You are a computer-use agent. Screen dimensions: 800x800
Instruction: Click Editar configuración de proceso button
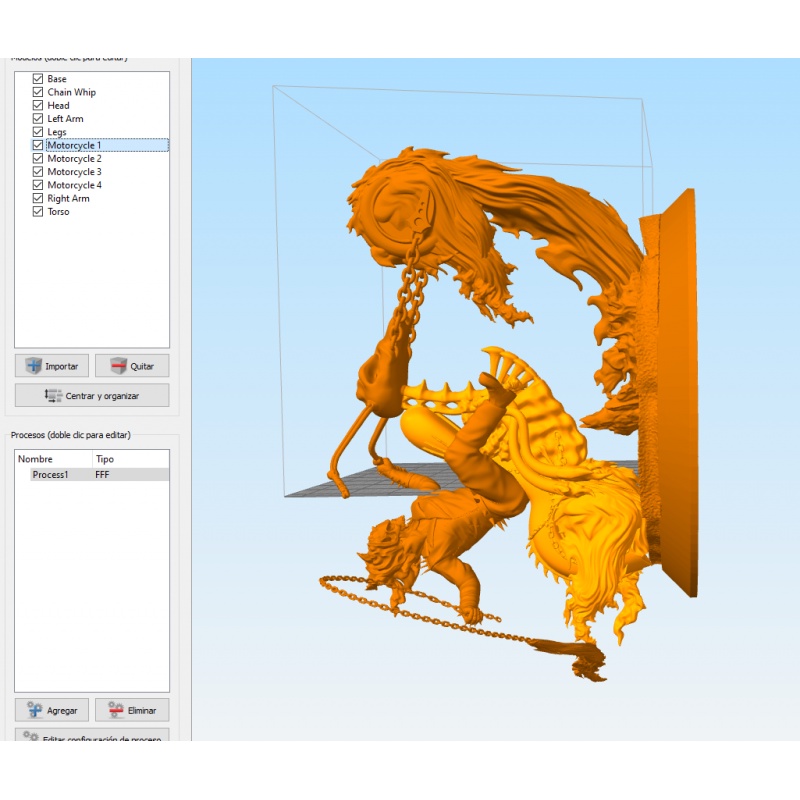[92, 736]
